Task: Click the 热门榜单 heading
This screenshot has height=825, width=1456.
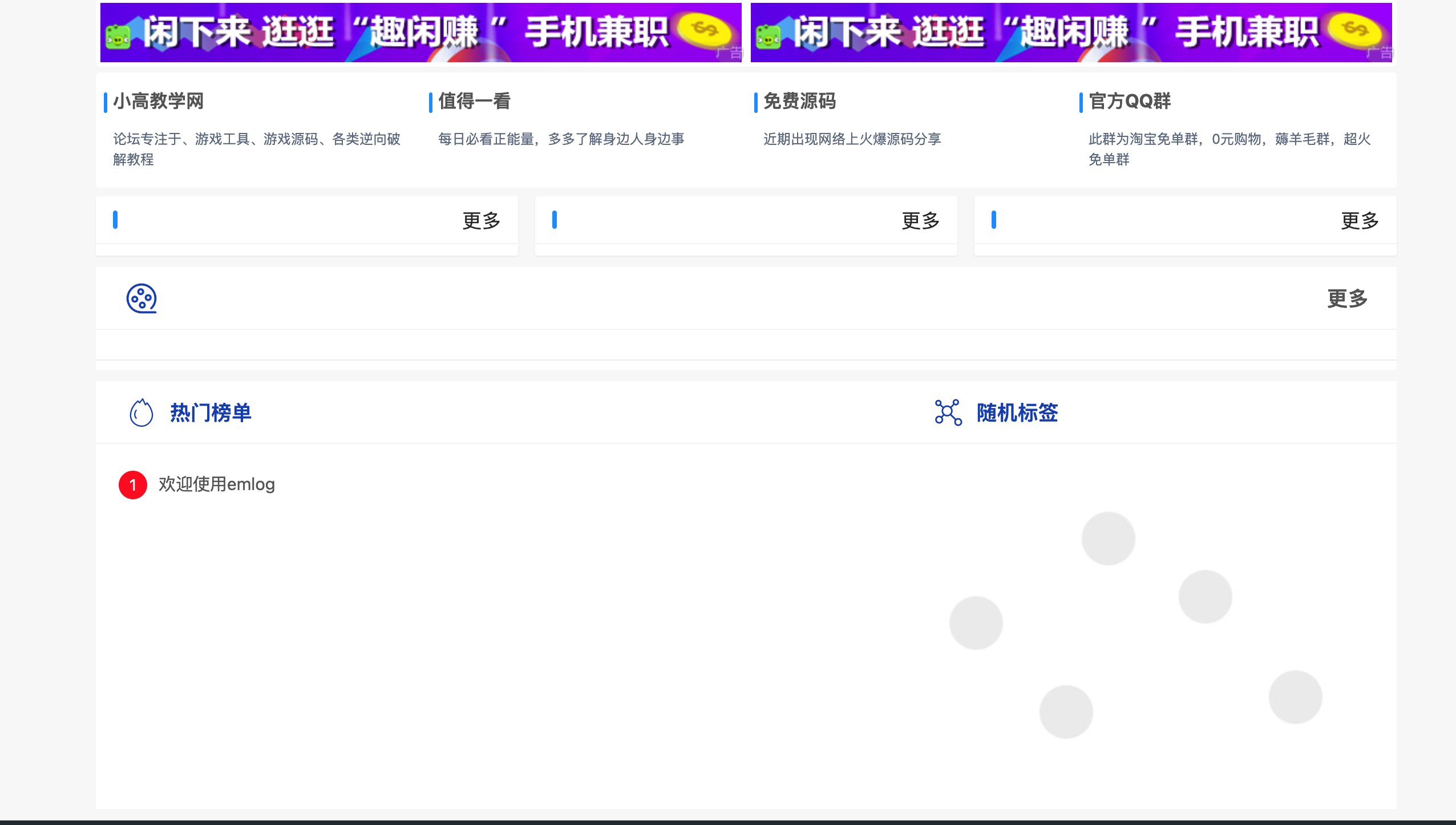Action: click(x=211, y=412)
